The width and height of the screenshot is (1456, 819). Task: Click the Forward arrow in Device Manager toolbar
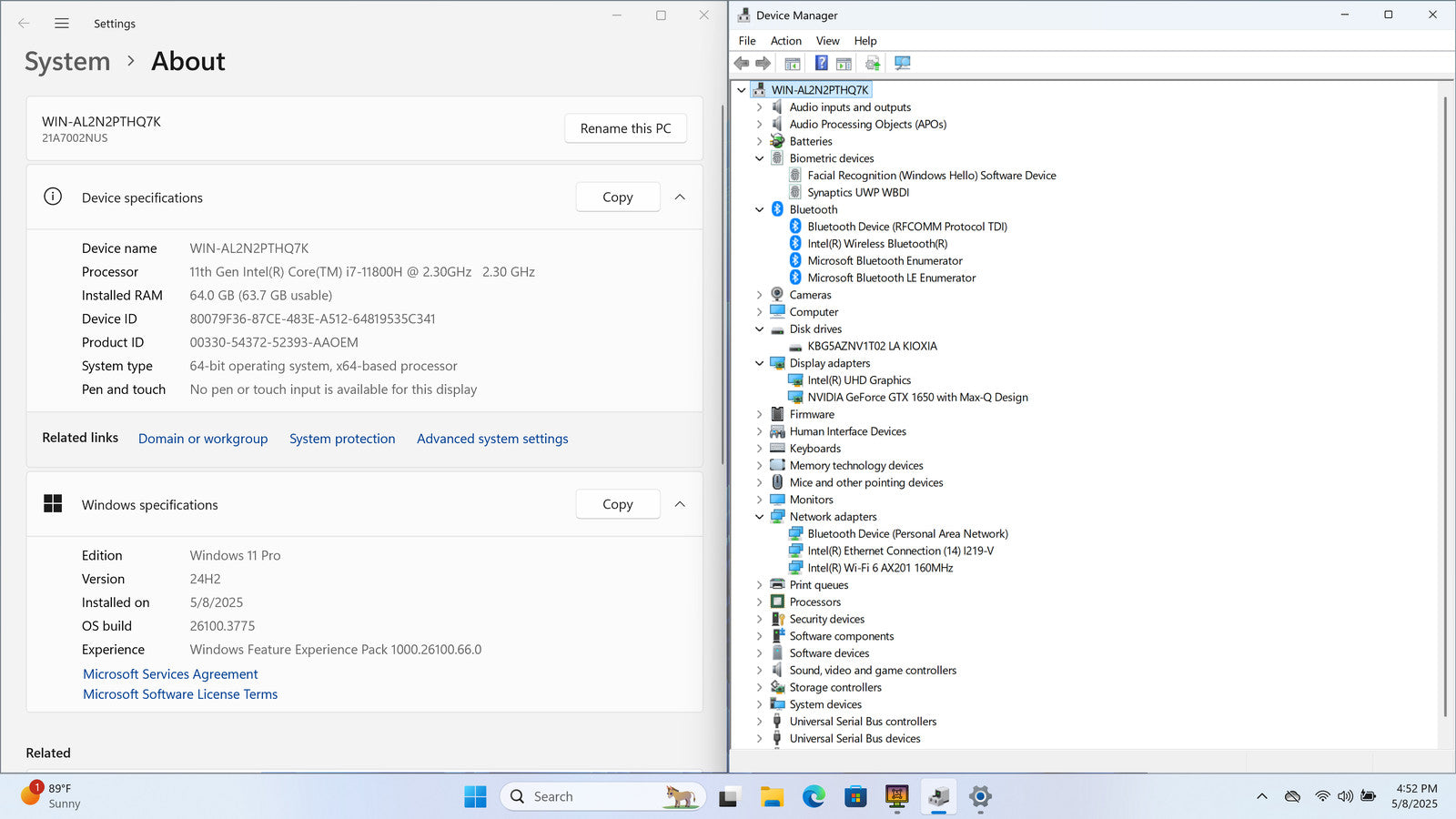click(x=763, y=63)
